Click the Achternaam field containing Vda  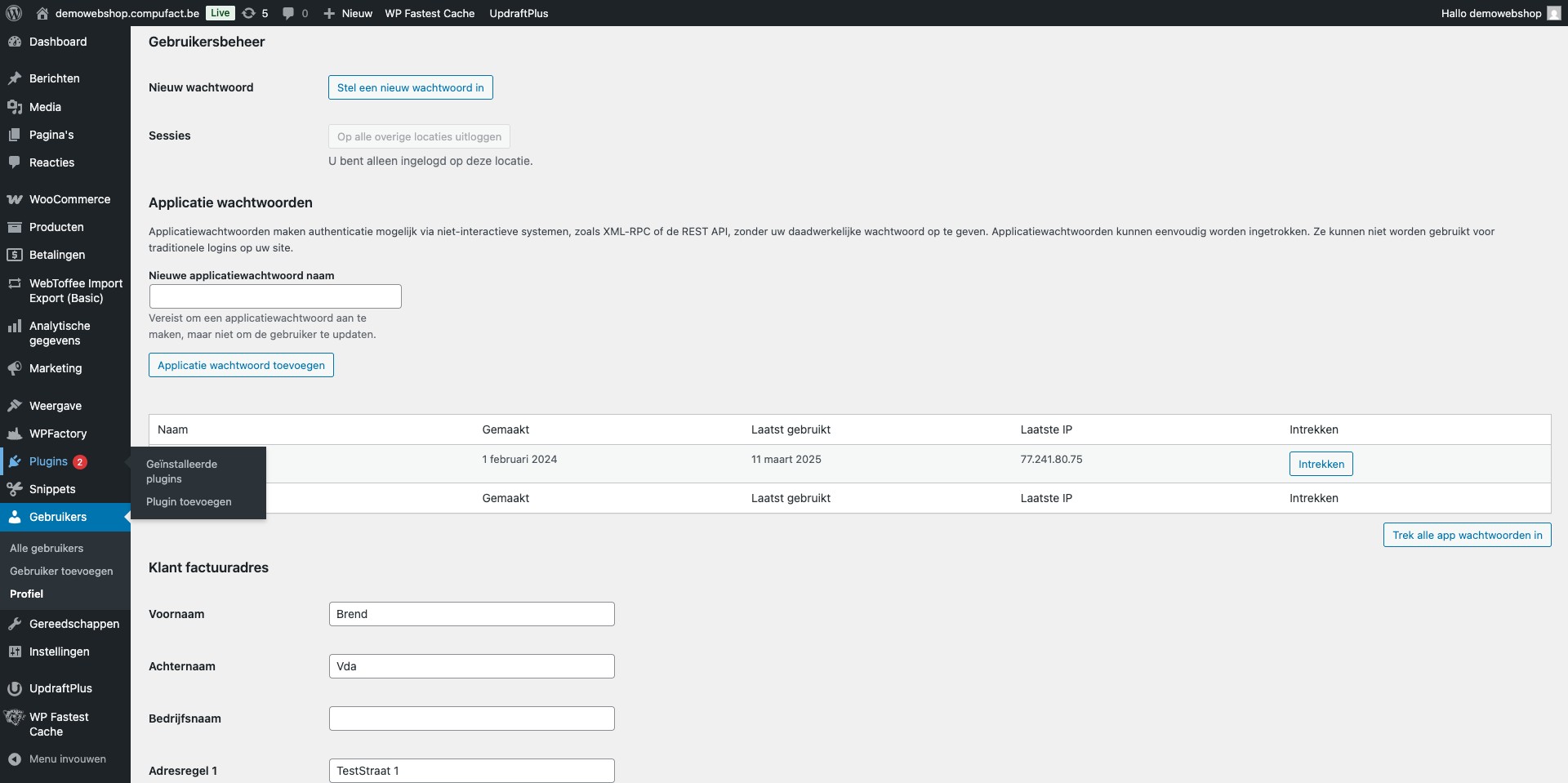[x=471, y=666]
